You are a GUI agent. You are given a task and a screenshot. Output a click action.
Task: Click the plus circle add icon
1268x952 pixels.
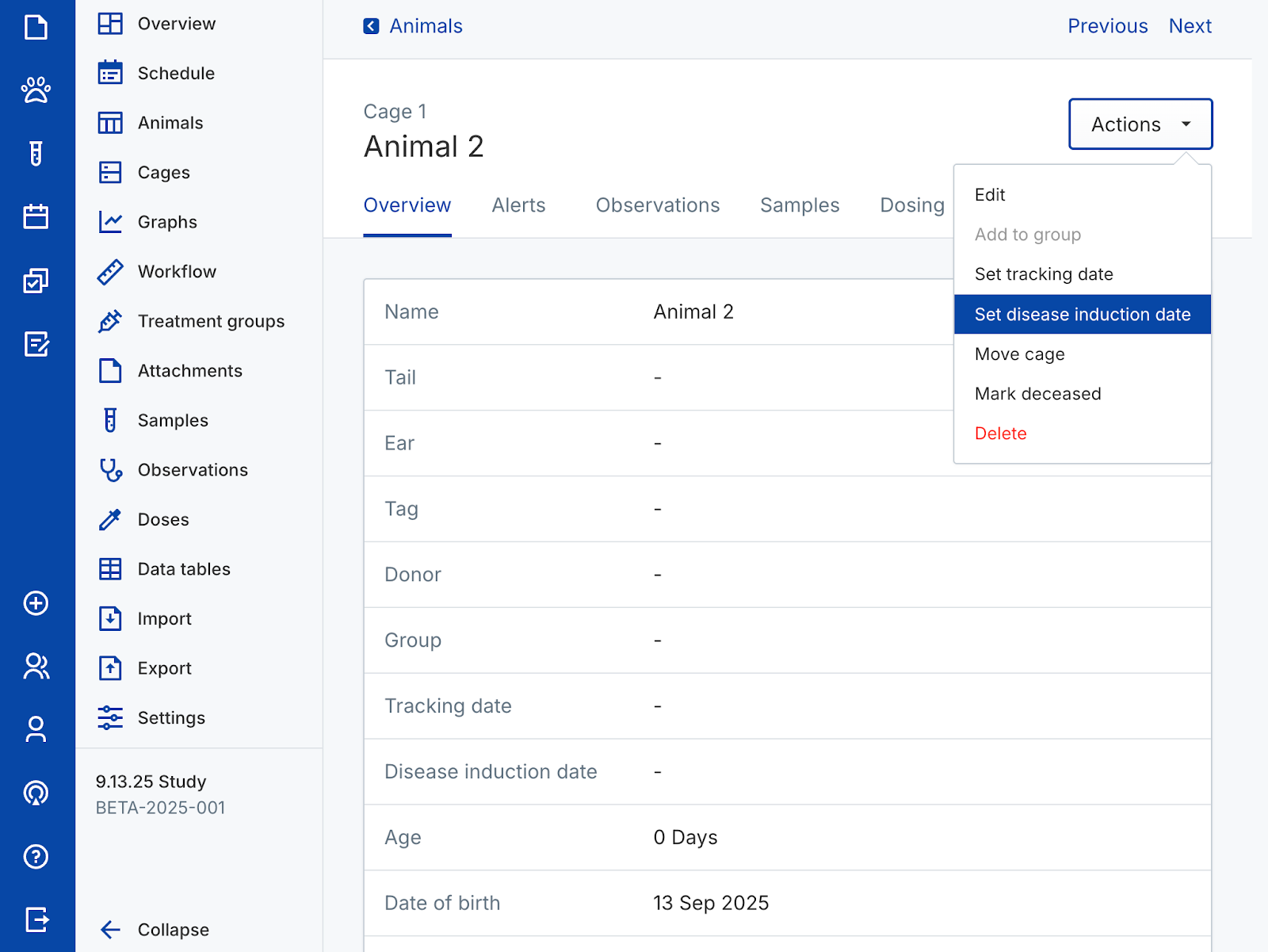coord(36,603)
